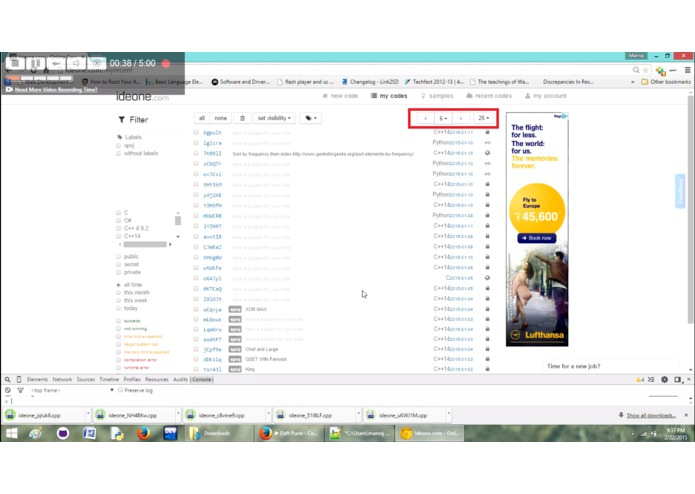Click the console filter funnel icon
695x494 pixels.
coord(20,390)
